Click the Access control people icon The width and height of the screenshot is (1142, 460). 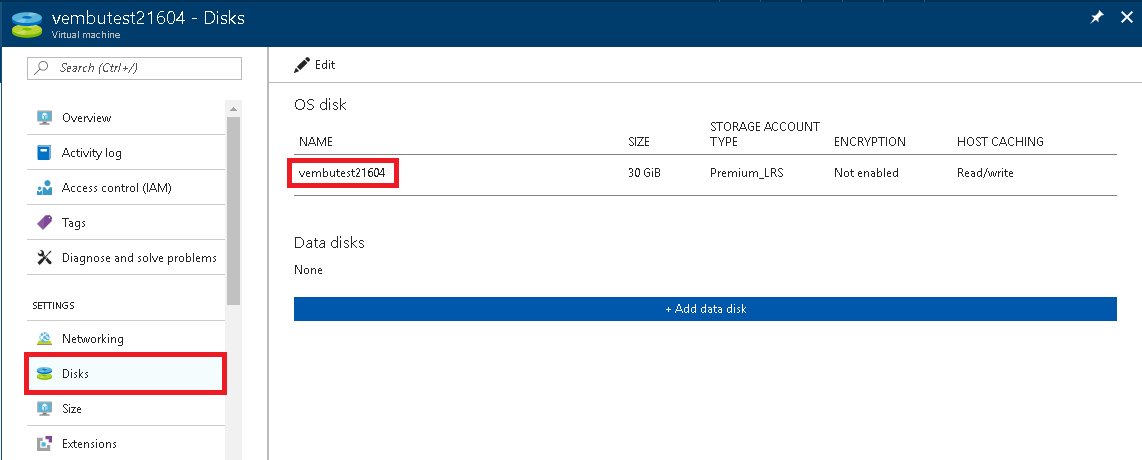pyautogui.click(x=44, y=188)
